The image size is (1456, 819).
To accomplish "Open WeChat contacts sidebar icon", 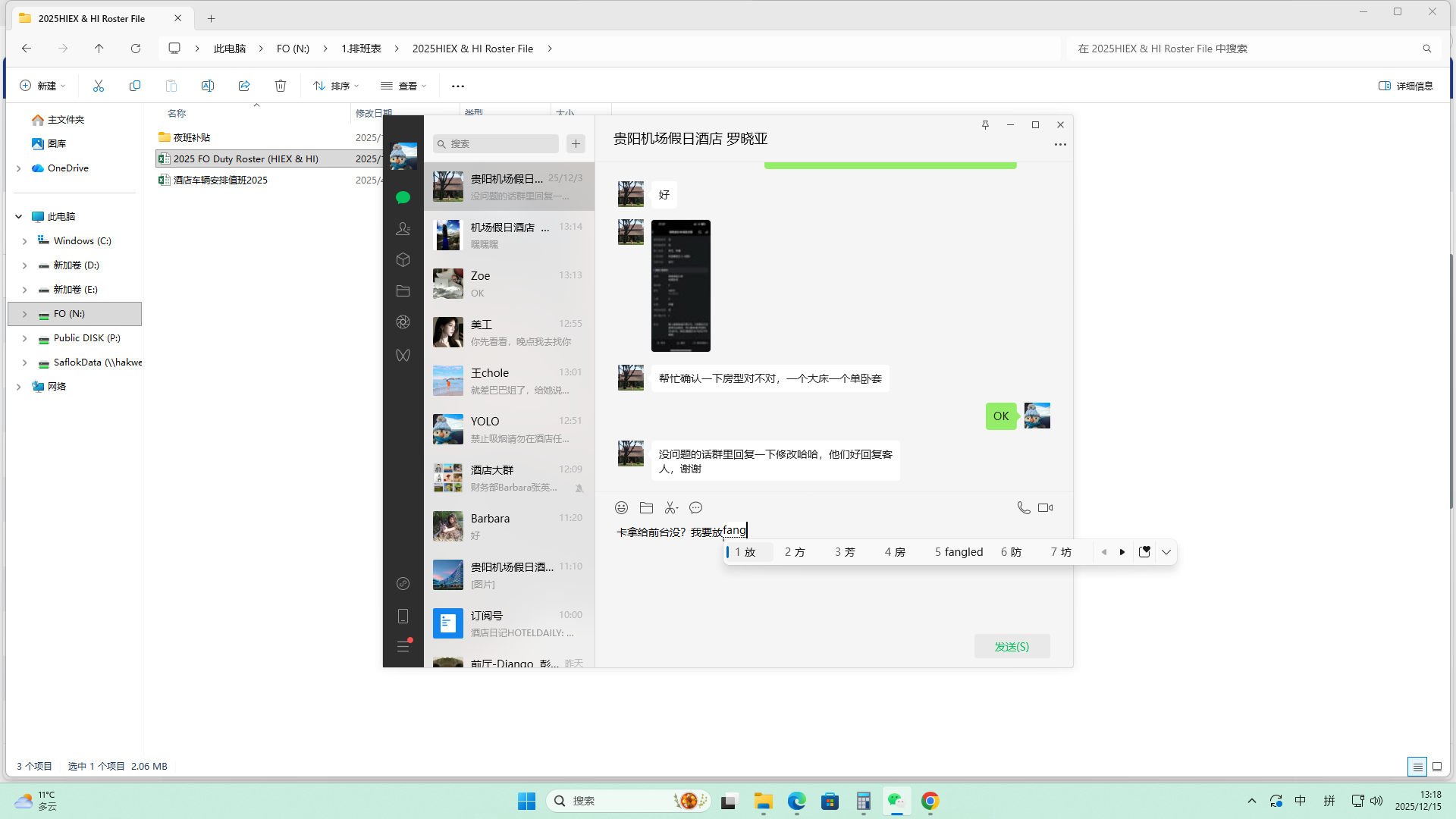I will pos(403,228).
